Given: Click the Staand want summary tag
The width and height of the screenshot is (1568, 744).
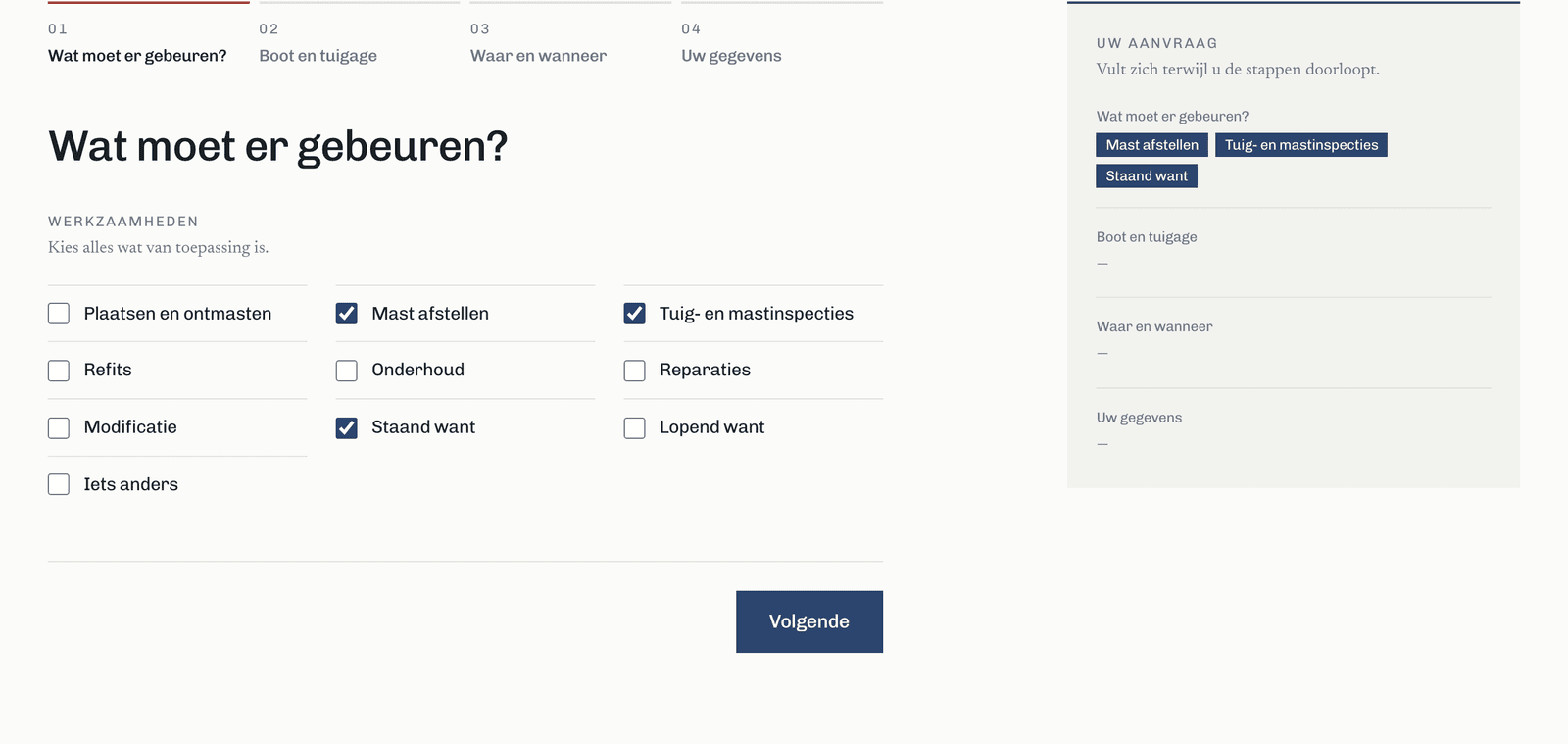Looking at the screenshot, I should pos(1147,176).
